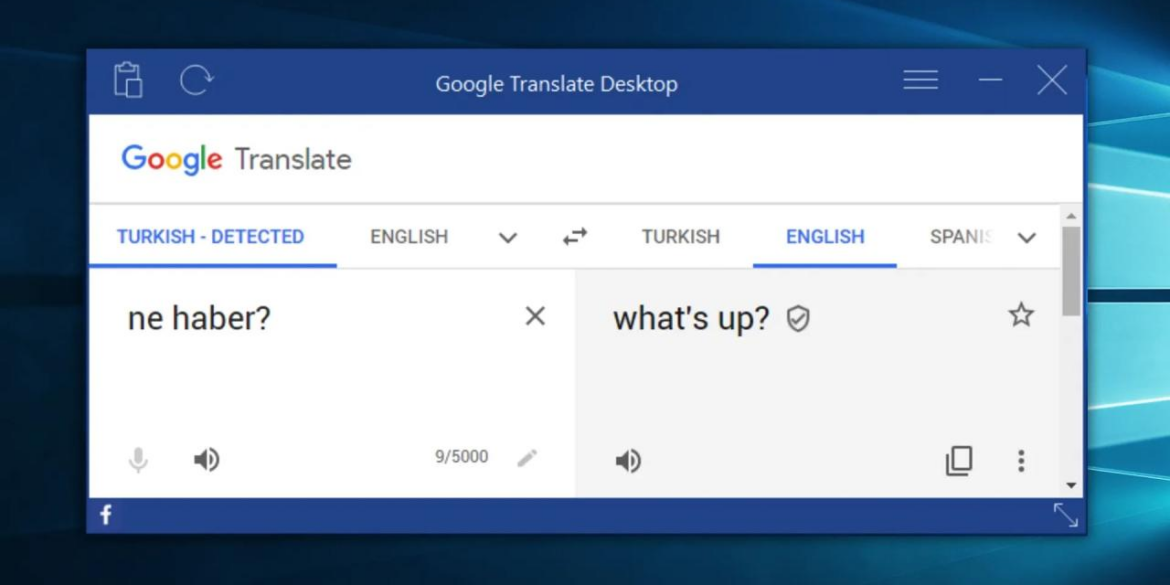Close the Google Translate Desktop window

coord(1052,80)
